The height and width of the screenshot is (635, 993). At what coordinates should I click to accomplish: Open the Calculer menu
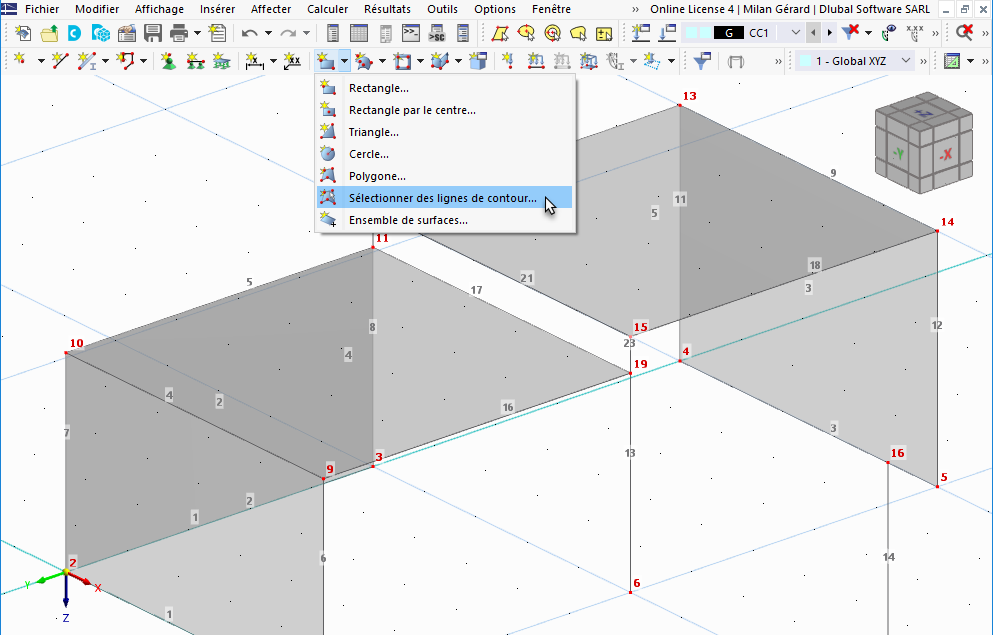(327, 9)
